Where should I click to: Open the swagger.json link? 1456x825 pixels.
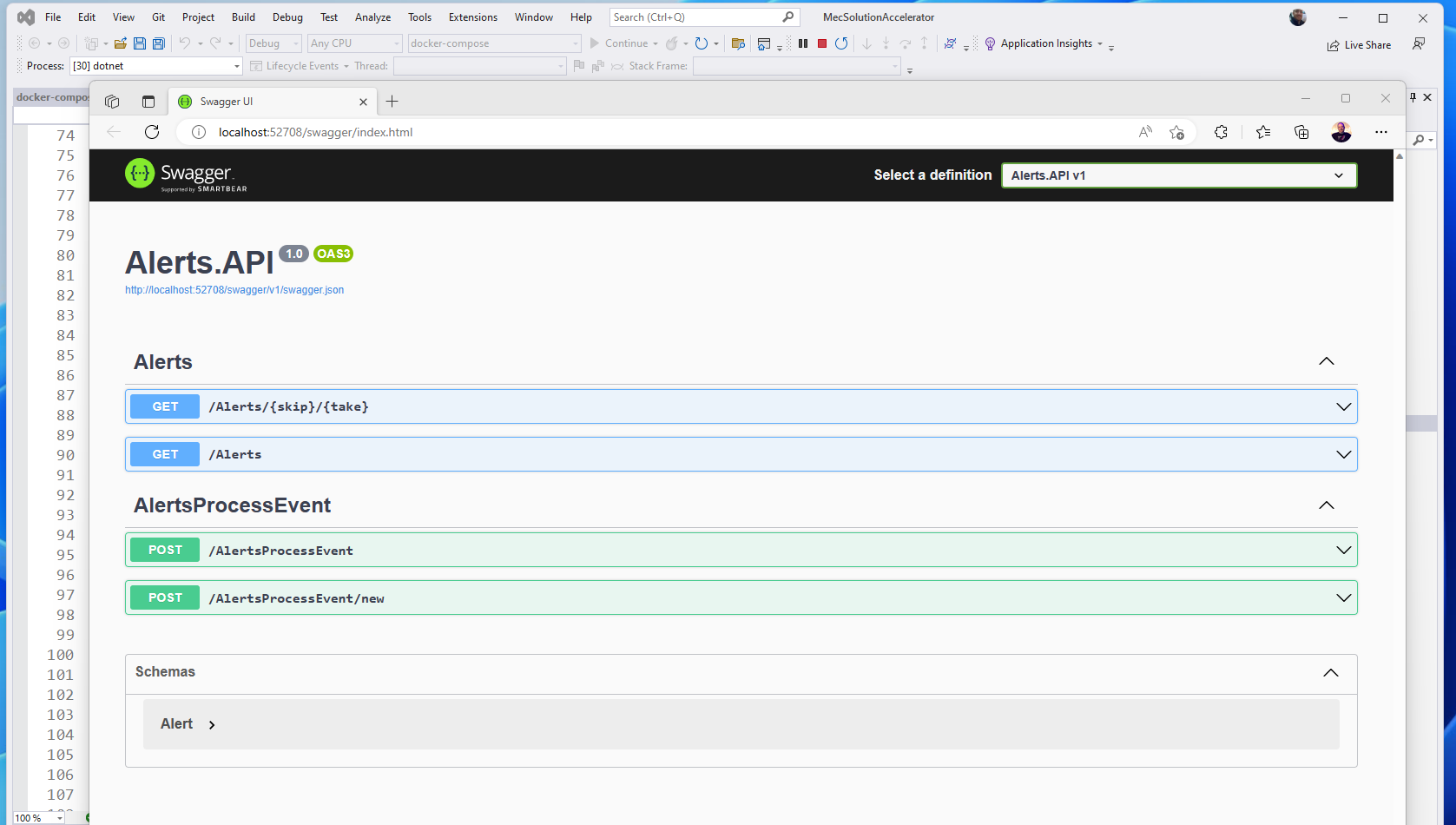click(x=234, y=290)
